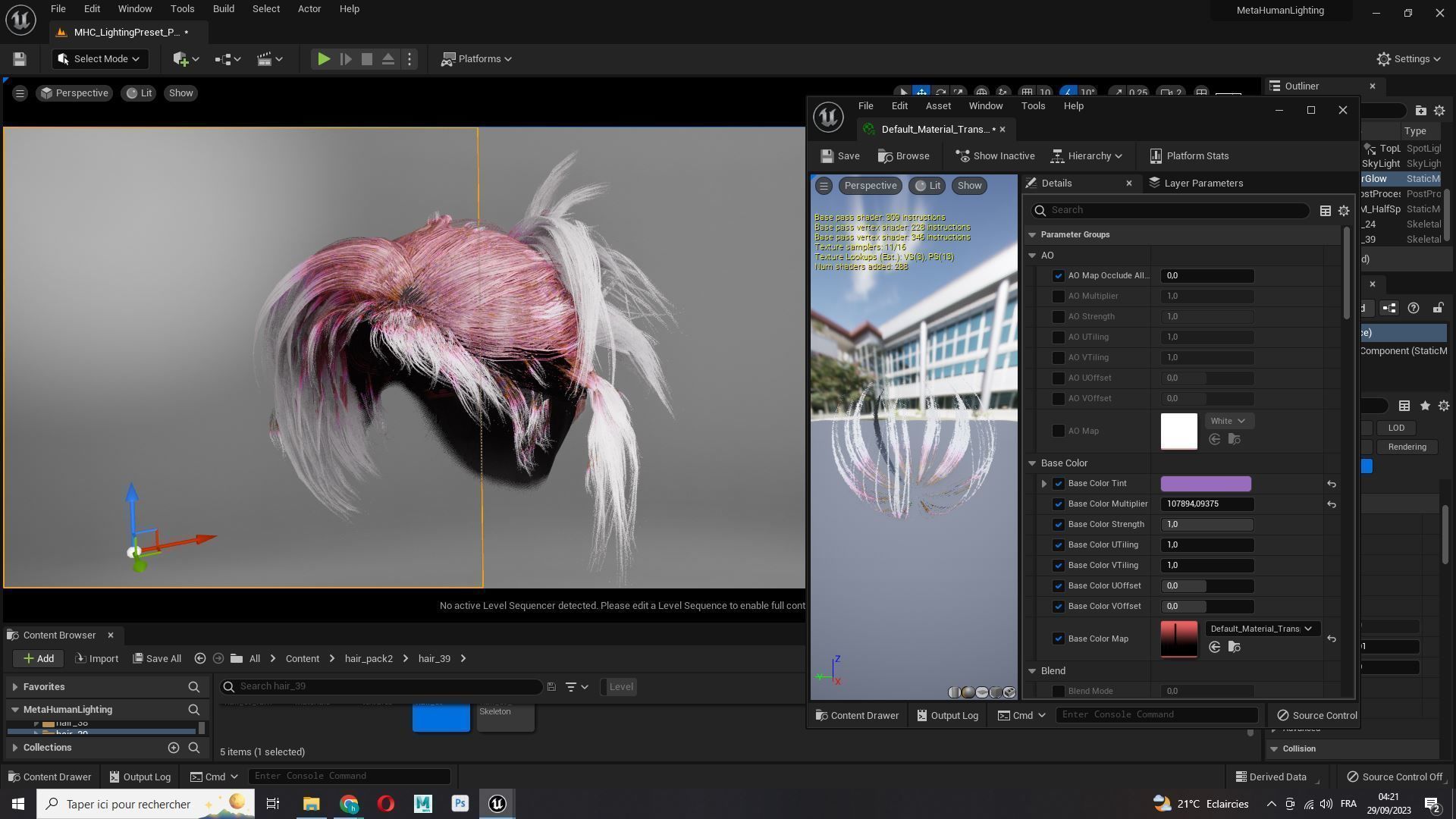This screenshot has height=819, width=1456.
Task: Use browse-to-asset icon under Base Color Map
Action: coord(1234,647)
